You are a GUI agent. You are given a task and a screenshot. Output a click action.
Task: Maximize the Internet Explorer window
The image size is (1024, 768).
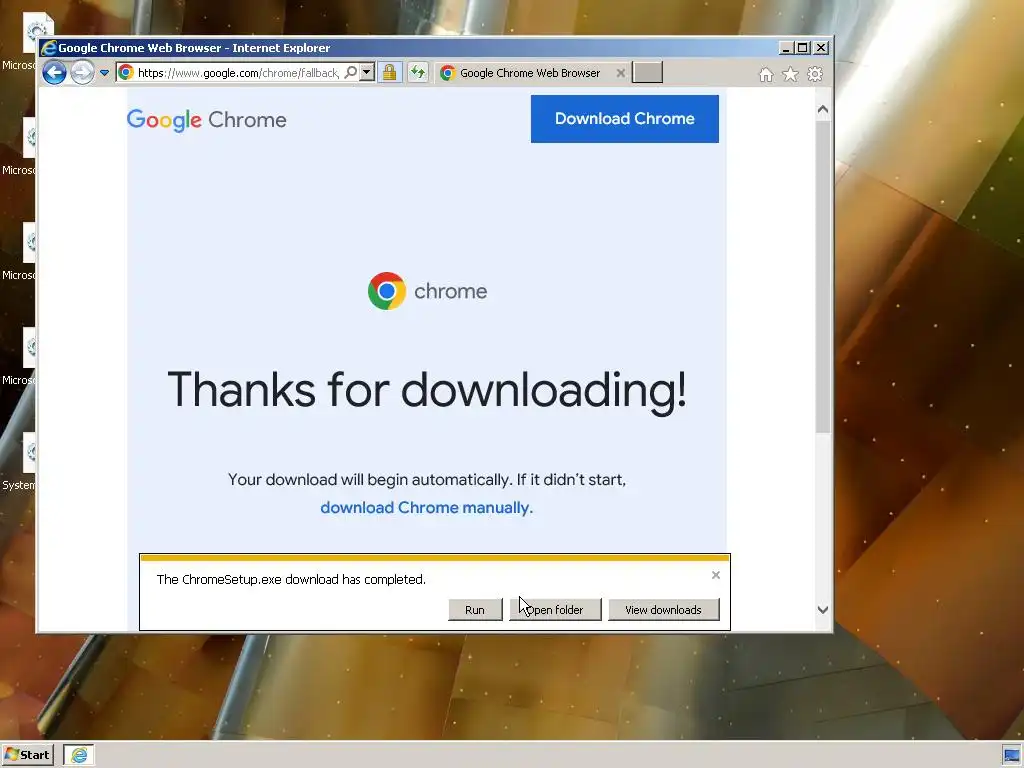click(803, 48)
